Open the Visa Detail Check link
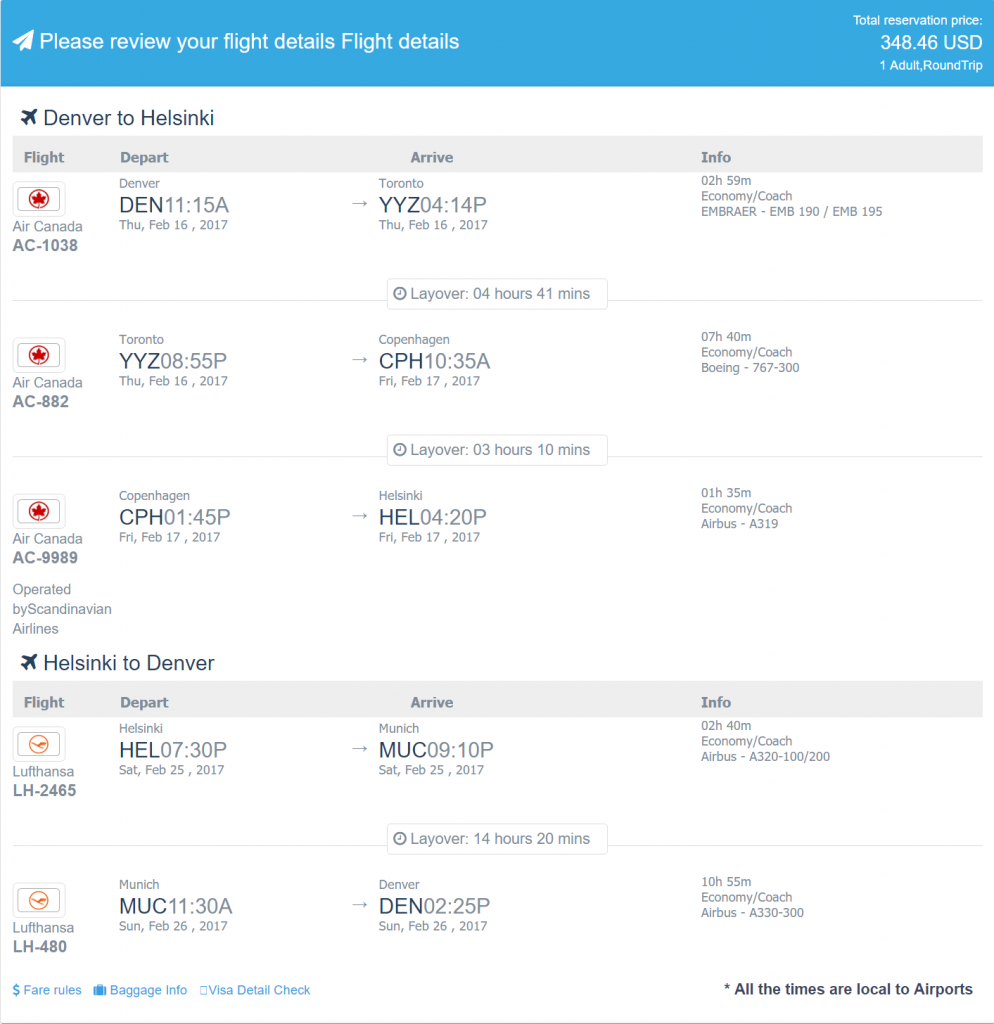Image resolution: width=994 pixels, height=1024 pixels. point(255,990)
